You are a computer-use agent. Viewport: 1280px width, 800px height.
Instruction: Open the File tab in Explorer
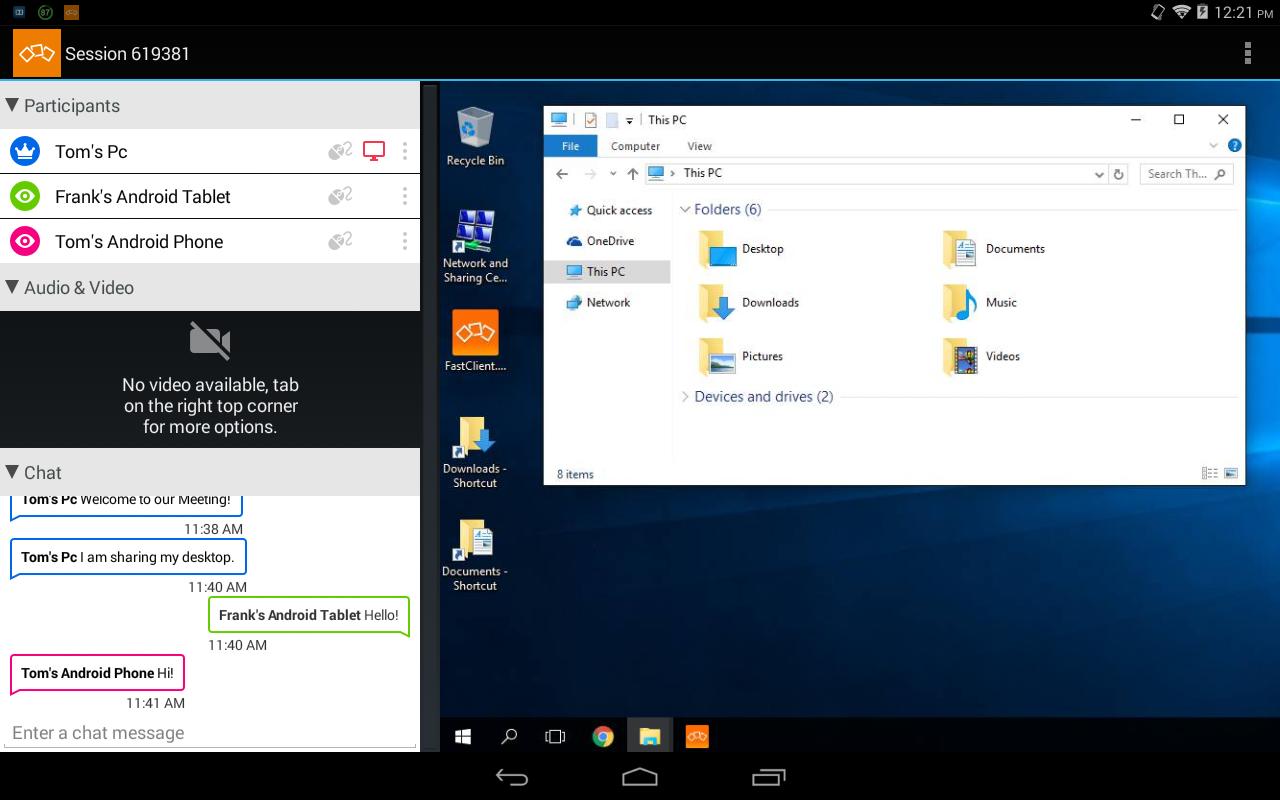point(570,146)
